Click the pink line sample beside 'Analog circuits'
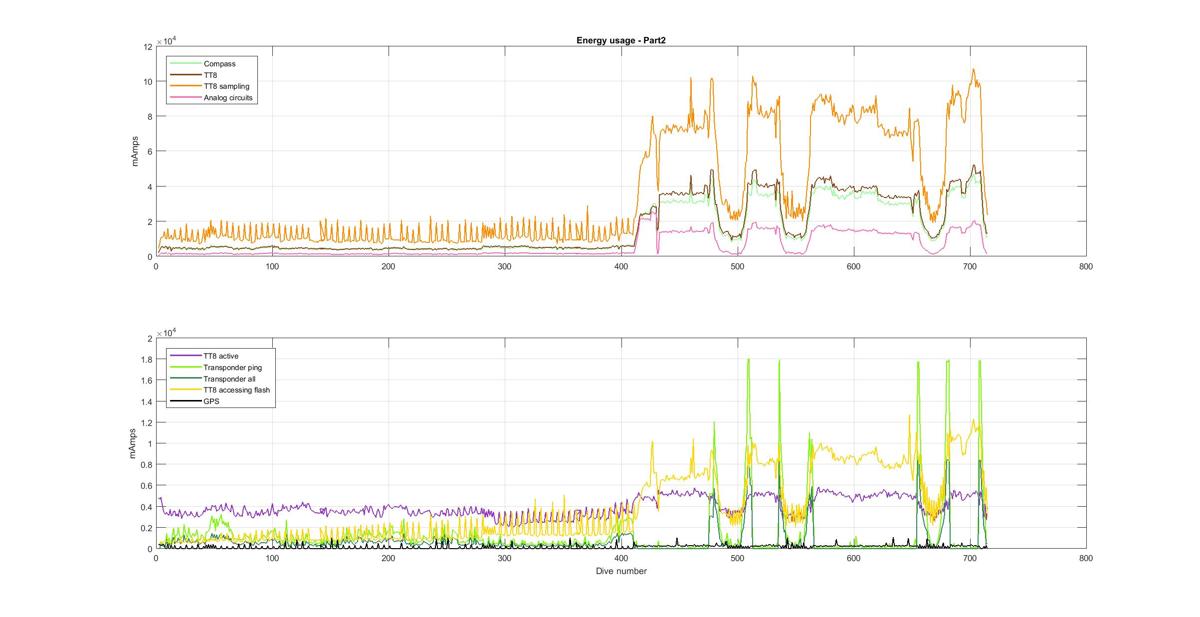 click(184, 98)
